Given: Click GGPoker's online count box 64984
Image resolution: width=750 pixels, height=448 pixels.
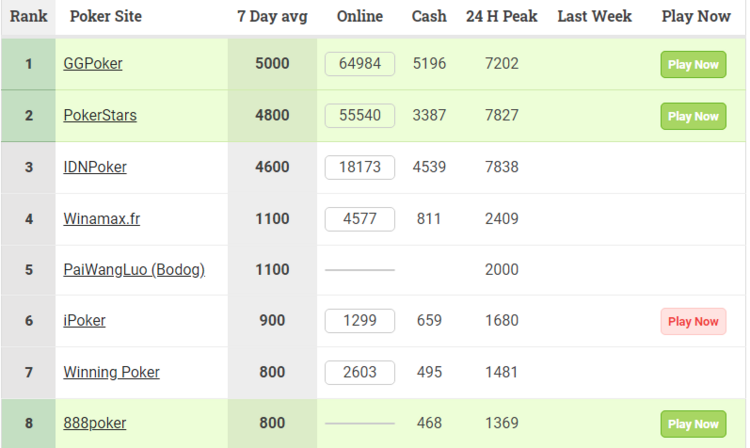Looking at the screenshot, I should click(360, 64).
